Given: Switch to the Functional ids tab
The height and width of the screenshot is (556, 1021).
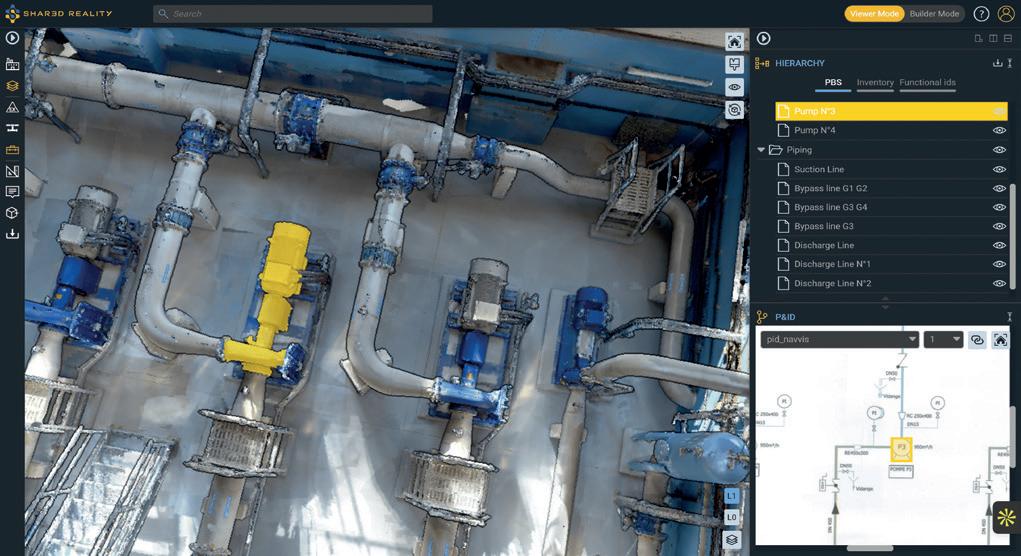Looking at the screenshot, I should click(x=927, y=83).
